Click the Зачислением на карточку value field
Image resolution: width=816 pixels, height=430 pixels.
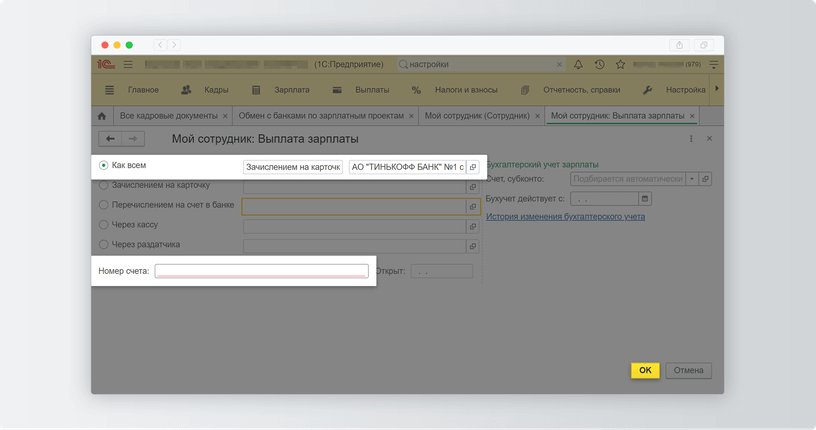coord(293,167)
